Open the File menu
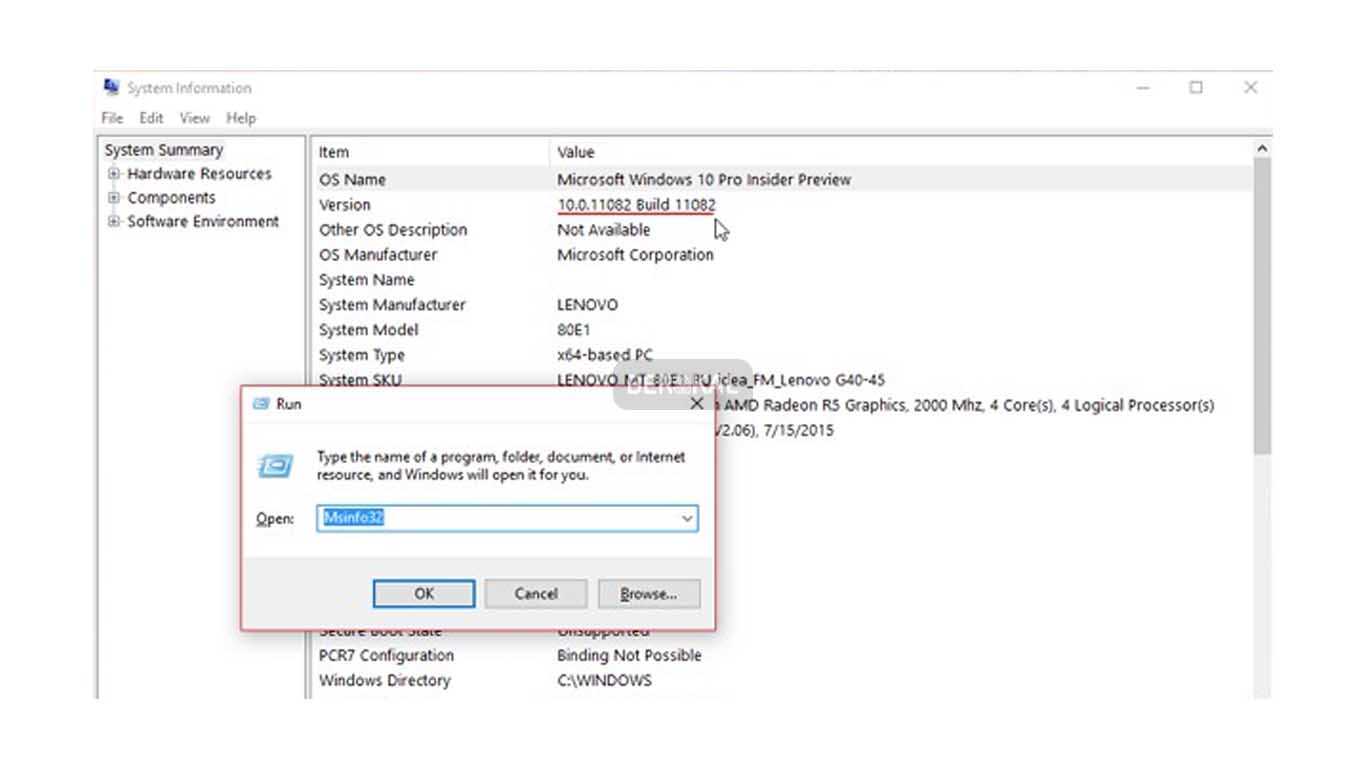1366x768 pixels. (112, 118)
